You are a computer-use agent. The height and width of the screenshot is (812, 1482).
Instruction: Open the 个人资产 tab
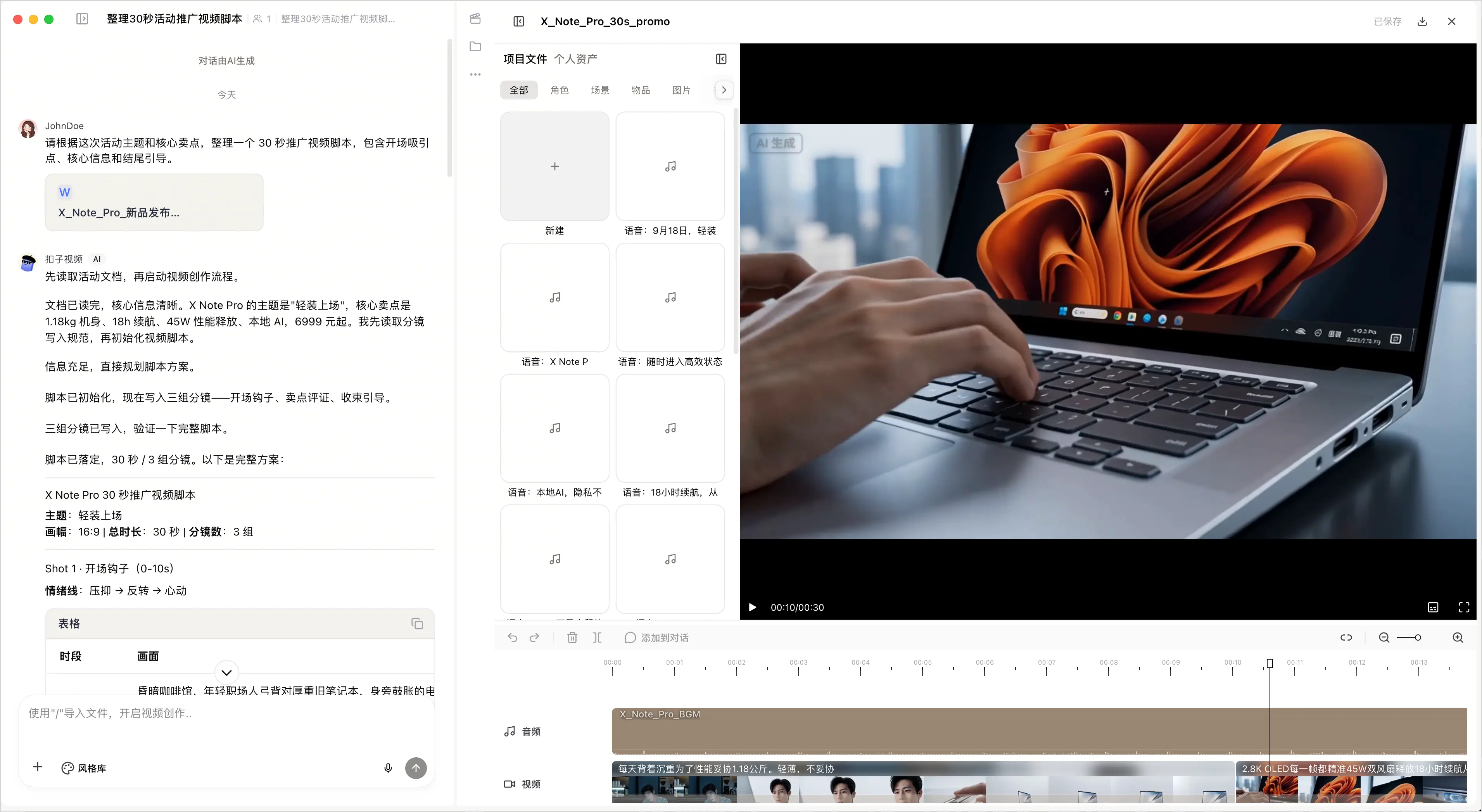[576, 59]
